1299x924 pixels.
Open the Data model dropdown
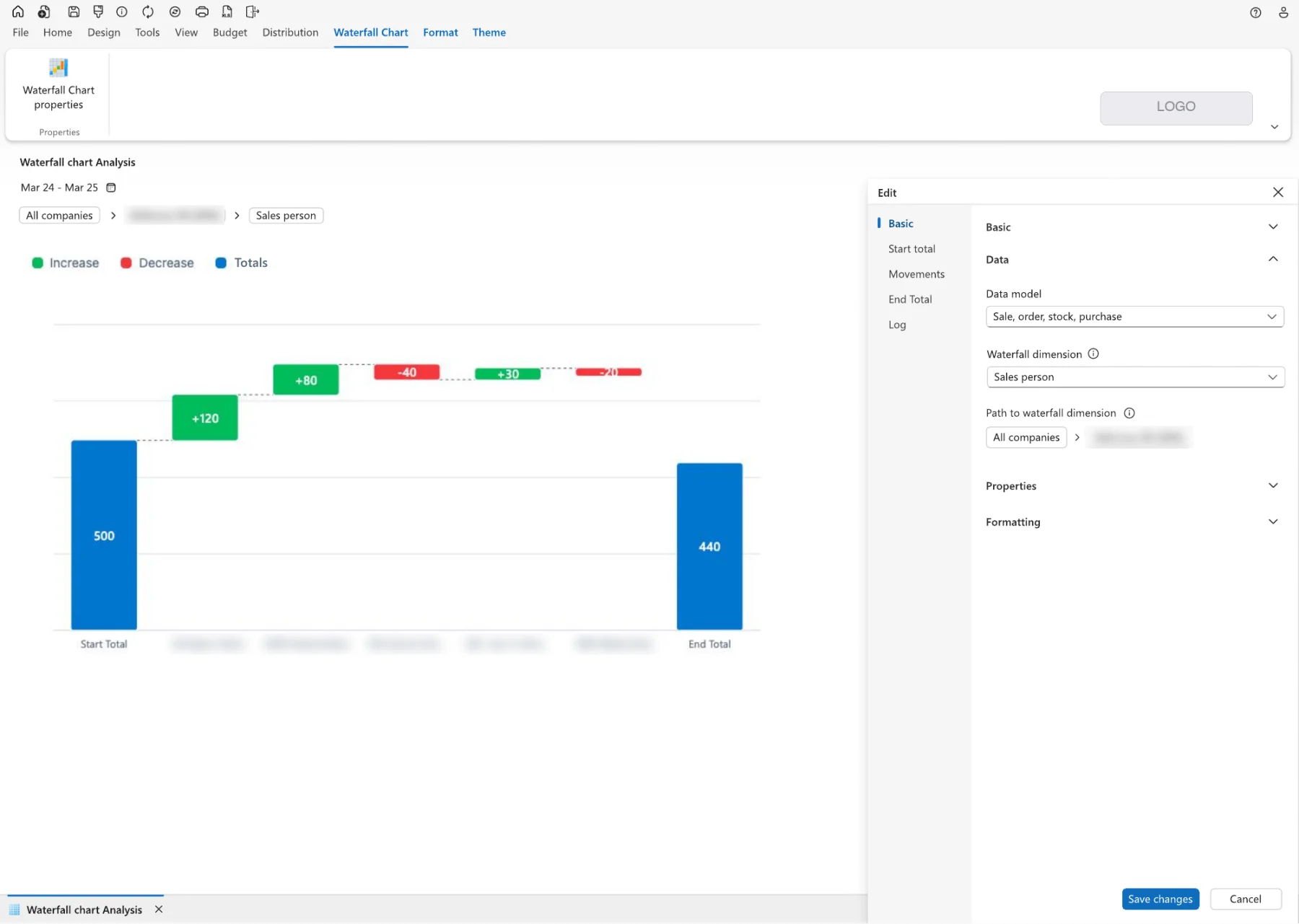[x=1134, y=316]
